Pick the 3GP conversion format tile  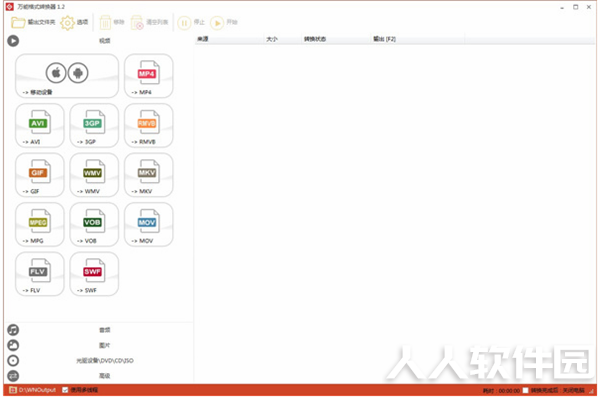[x=94, y=125]
